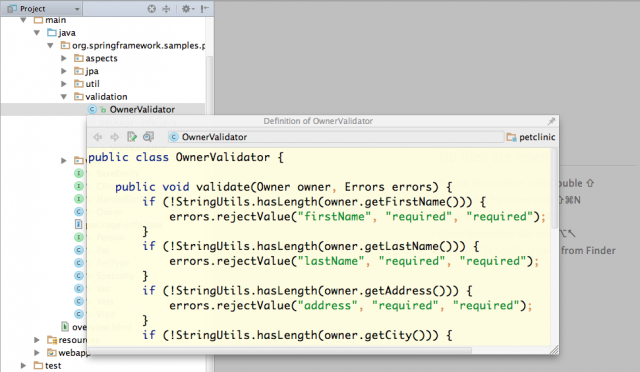Expand the util package
This screenshot has width=640, height=372.
64,84
